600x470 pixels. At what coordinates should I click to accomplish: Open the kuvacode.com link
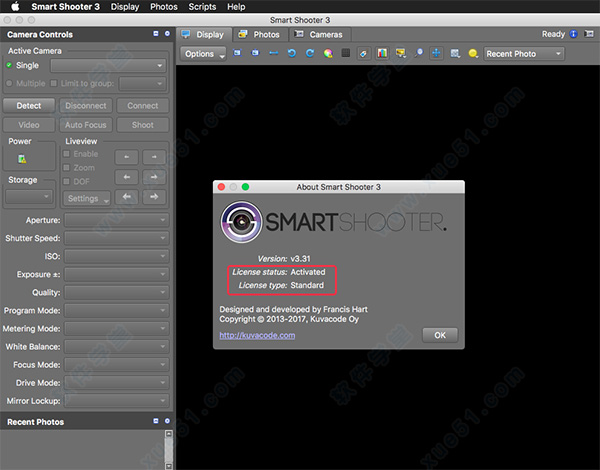257,335
